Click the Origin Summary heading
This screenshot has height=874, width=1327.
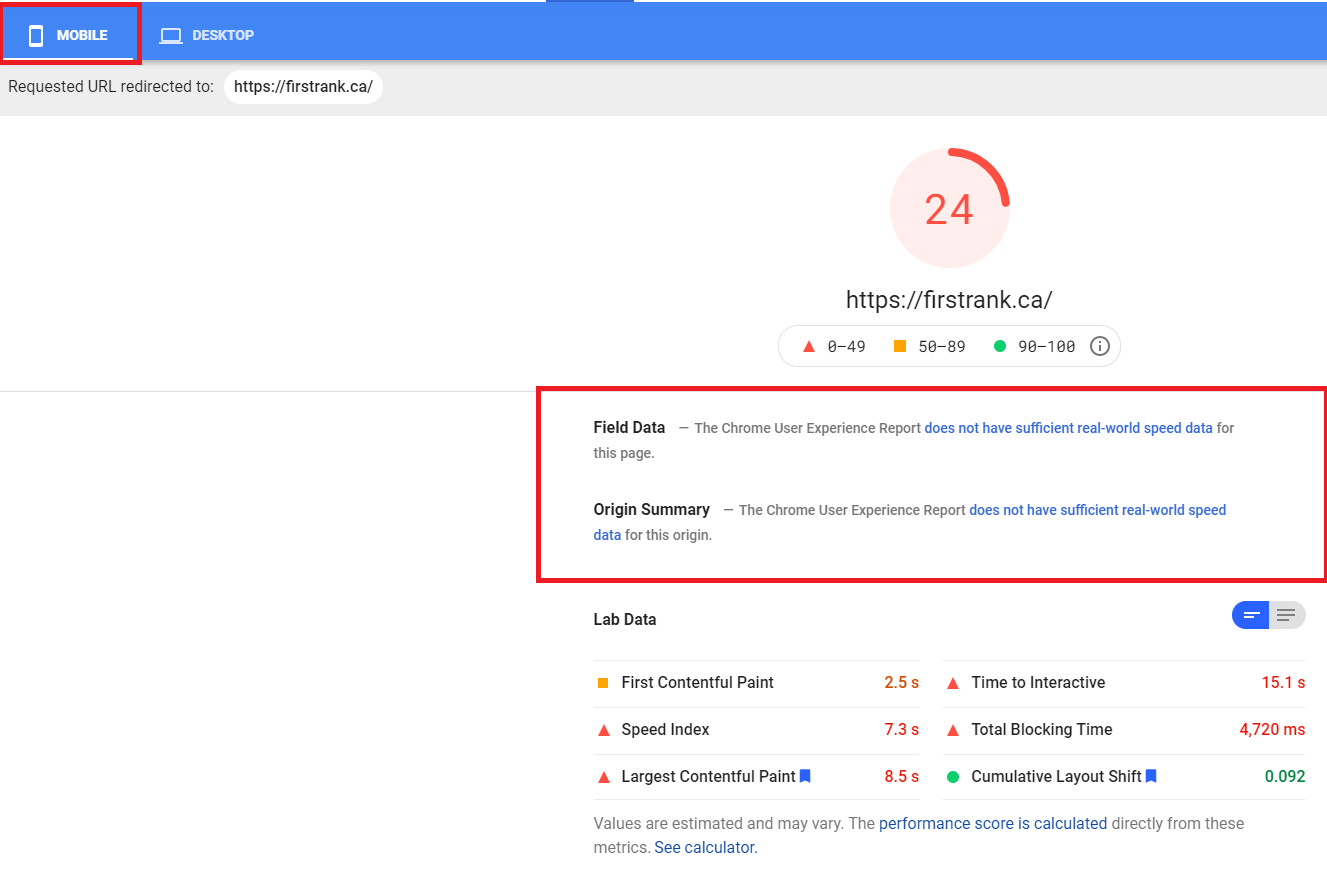click(x=651, y=510)
